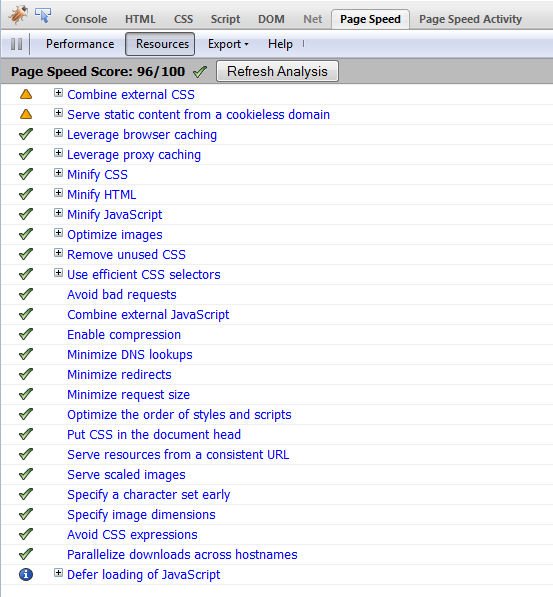Switch to the CSS tab
The height and width of the screenshot is (597, 553).
(183, 19)
